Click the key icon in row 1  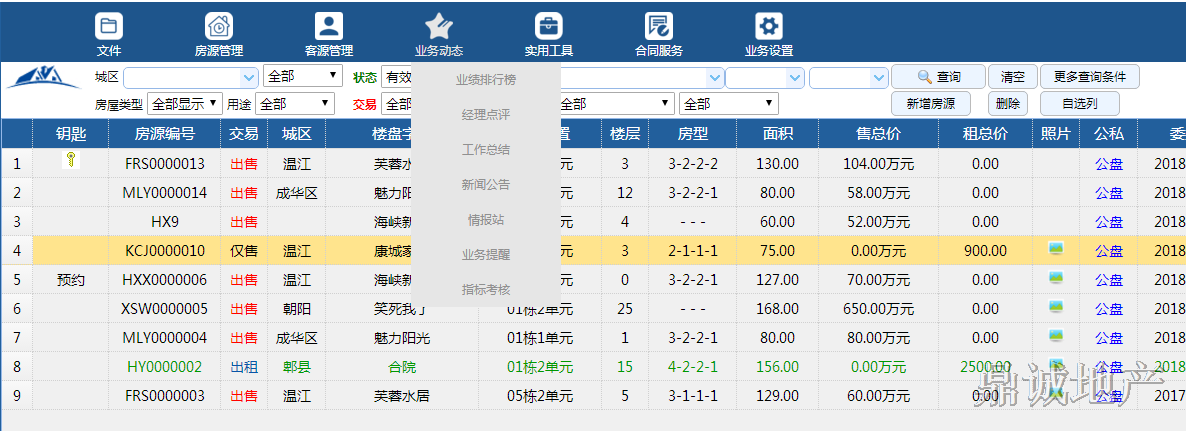[x=70, y=161]
